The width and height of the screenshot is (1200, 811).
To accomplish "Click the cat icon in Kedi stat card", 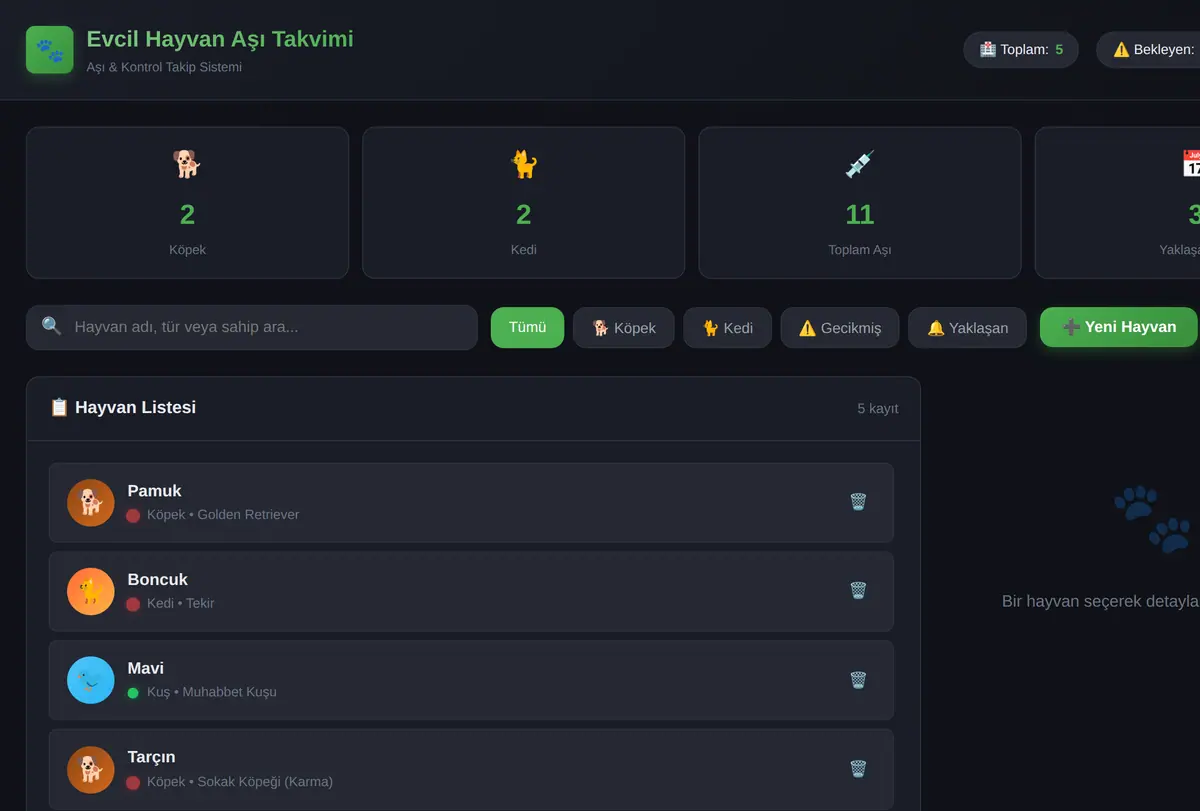I will [523, 164].
